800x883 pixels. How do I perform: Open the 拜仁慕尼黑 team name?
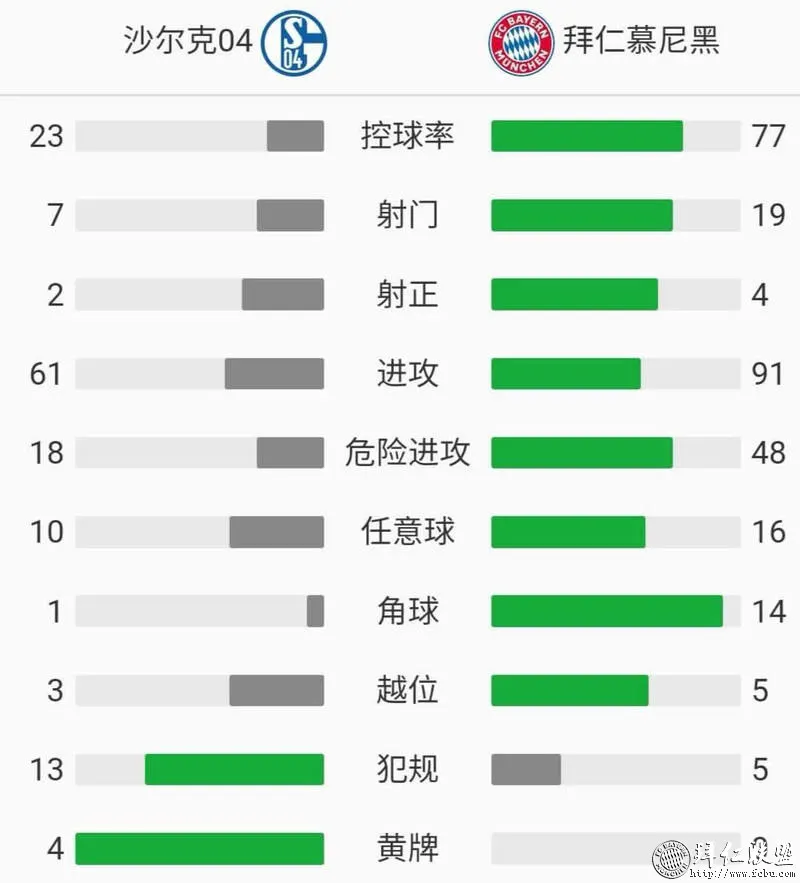(x=641, y=40)
